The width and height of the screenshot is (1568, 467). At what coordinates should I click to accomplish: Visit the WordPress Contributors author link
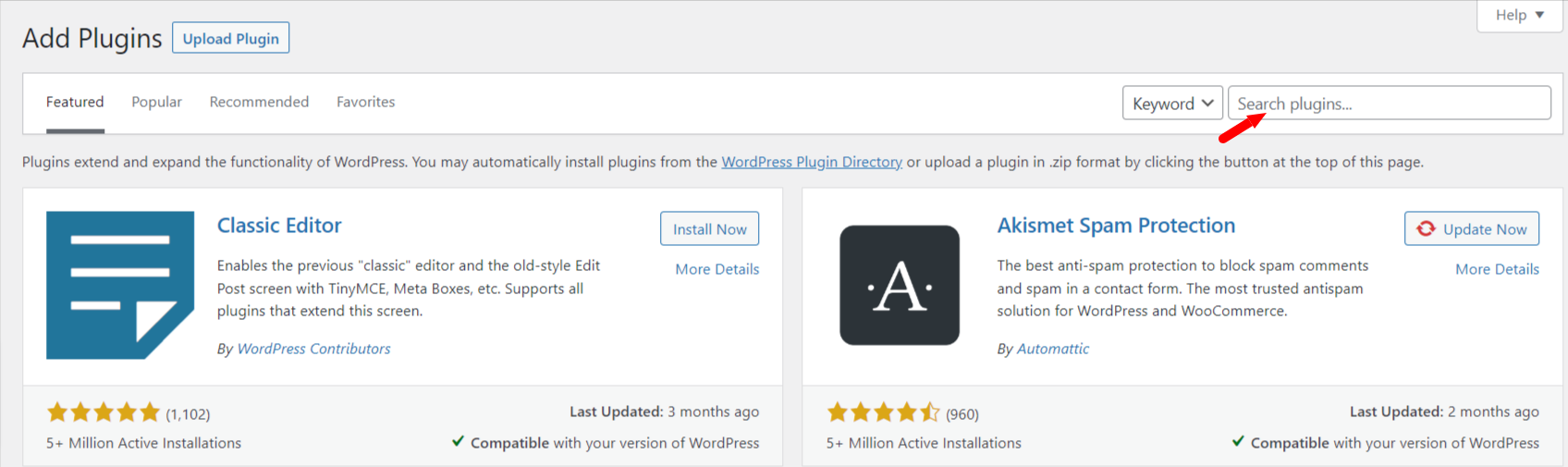click(x=313, y=349)
